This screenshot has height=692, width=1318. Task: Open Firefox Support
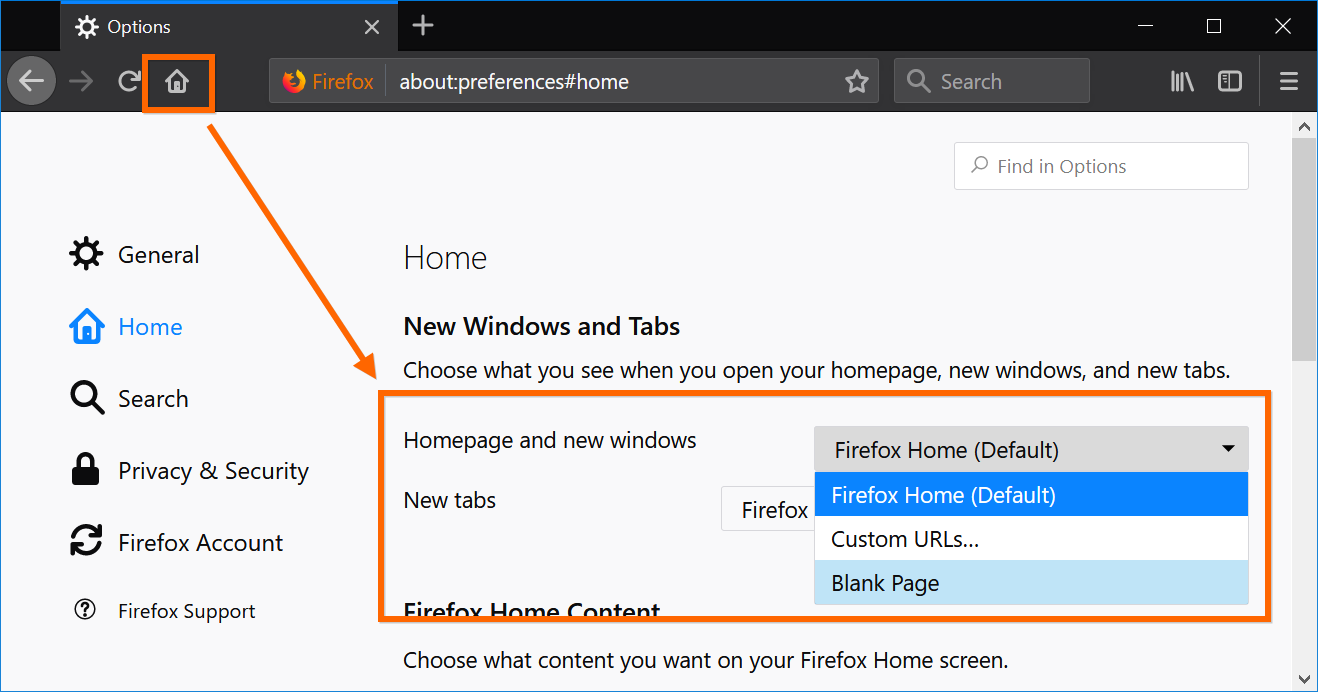186,610
